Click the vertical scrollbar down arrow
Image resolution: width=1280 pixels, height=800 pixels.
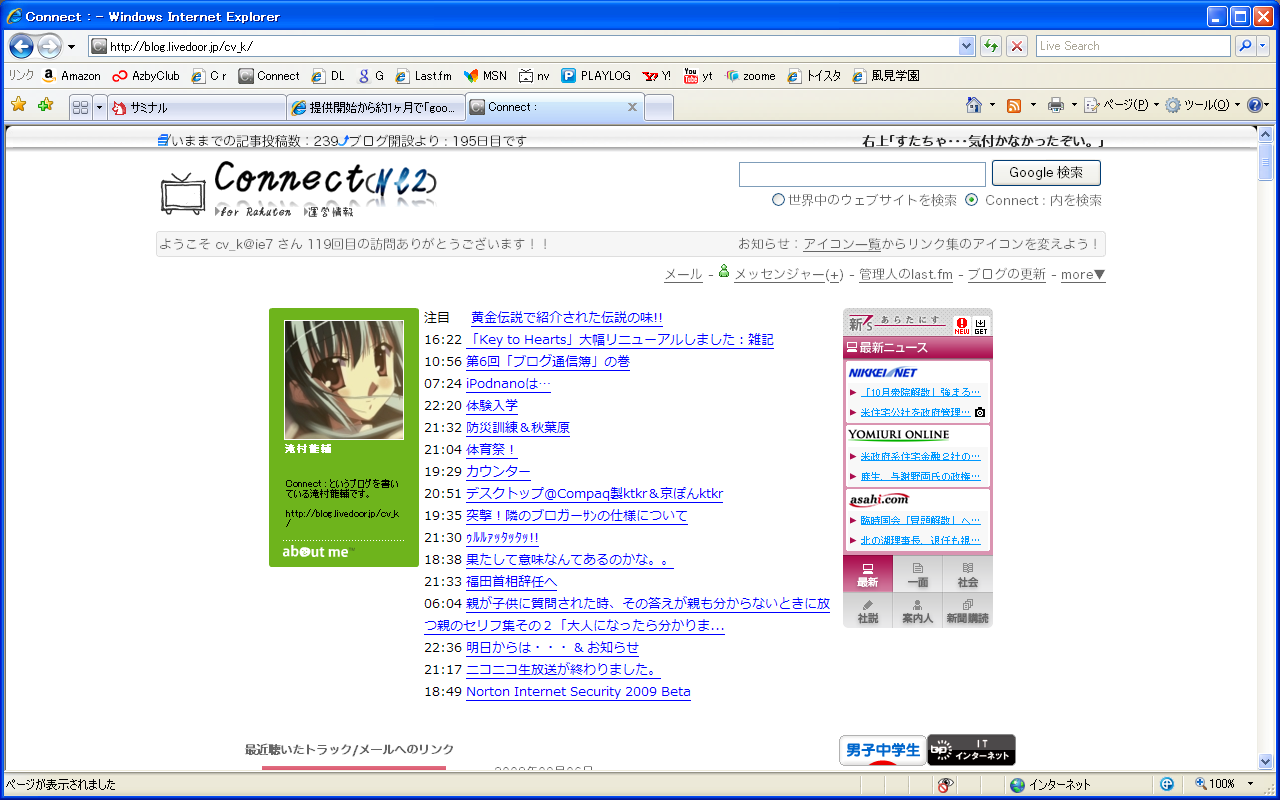[x=1265, y=761]
